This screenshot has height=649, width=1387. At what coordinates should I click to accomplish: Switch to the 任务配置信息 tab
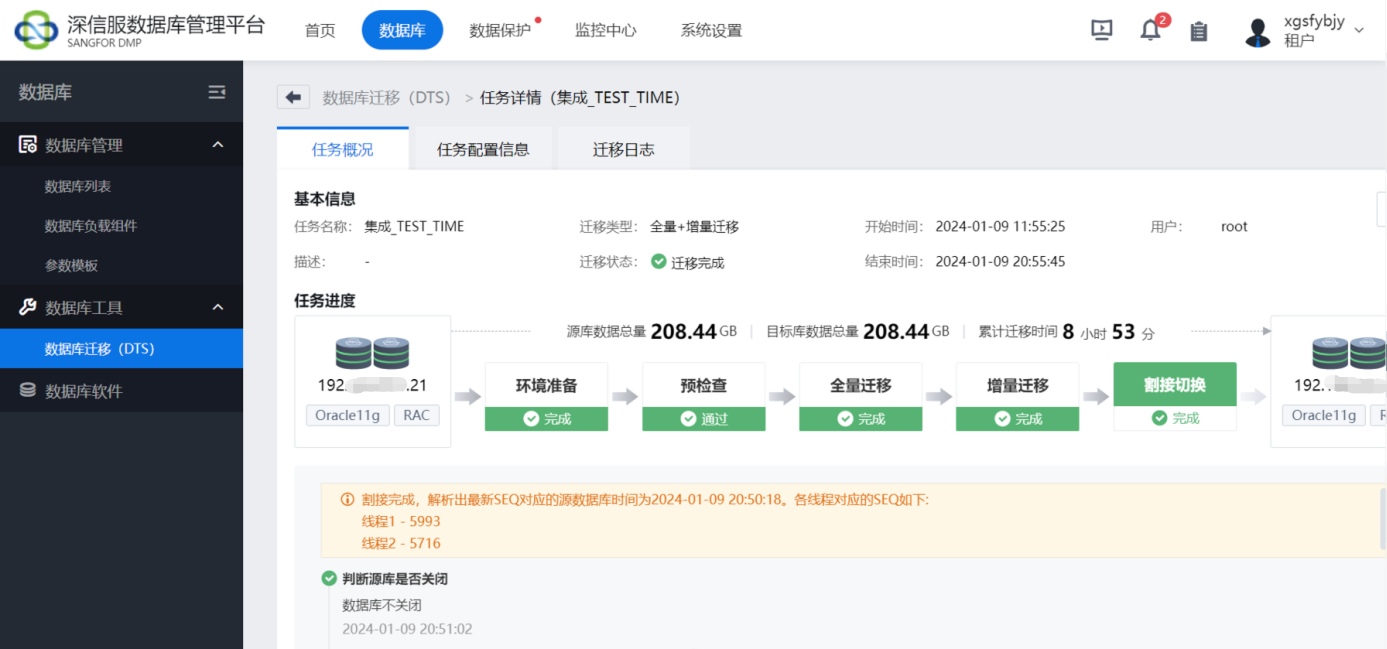[481, 147]
